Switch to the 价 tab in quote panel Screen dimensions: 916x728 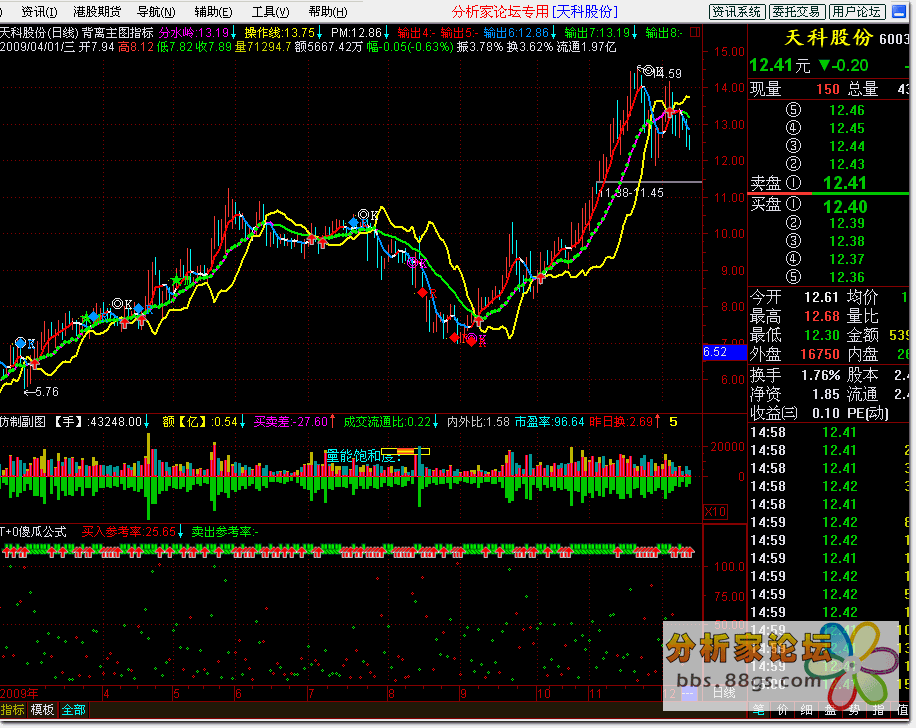(782, 710)
